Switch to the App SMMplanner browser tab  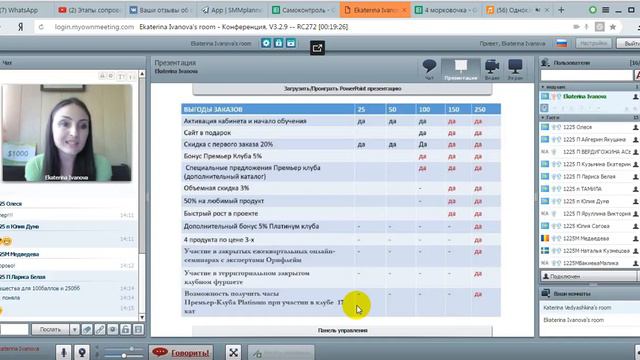tap(232, 10)
